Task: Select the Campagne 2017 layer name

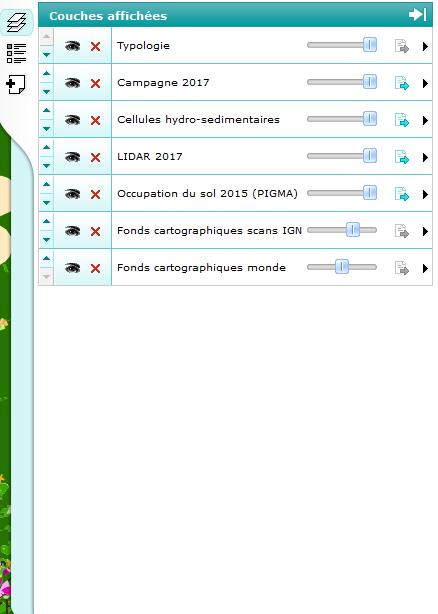Action: point(163,83)
